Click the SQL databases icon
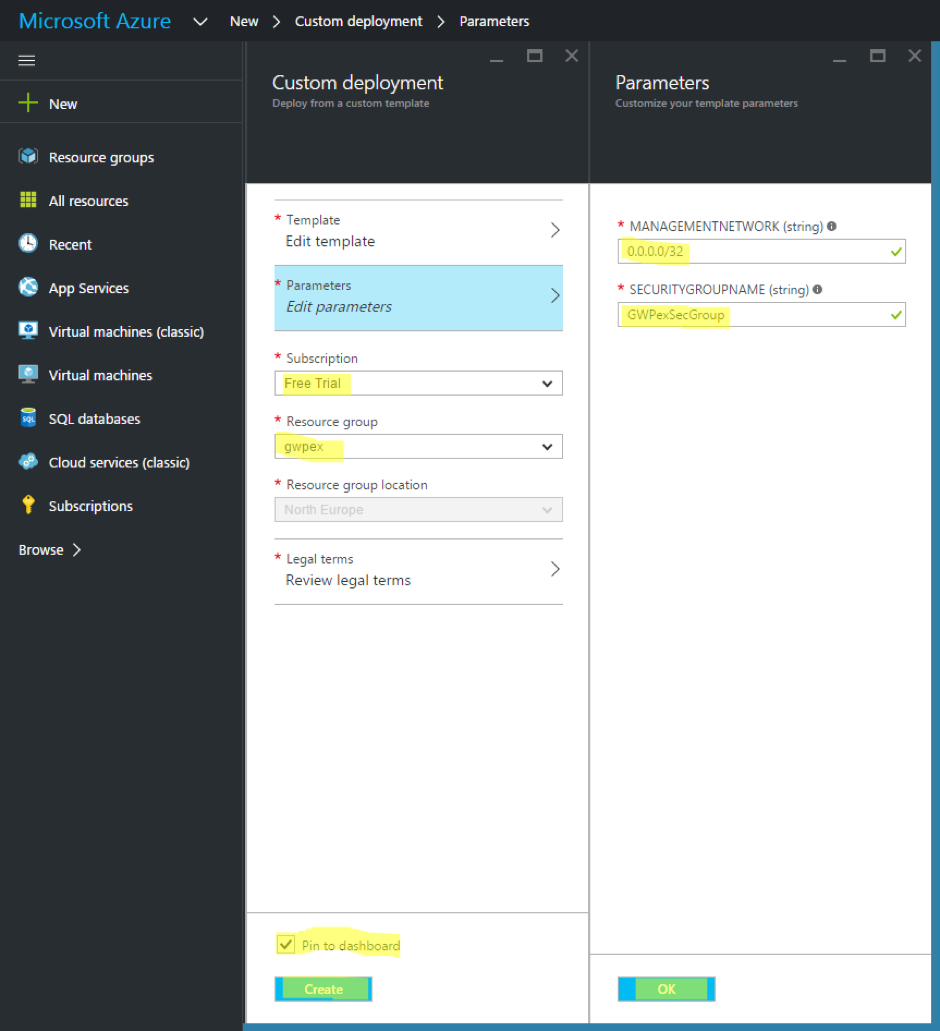This screenshot has height=1031, width=940. tap(28, 418)
